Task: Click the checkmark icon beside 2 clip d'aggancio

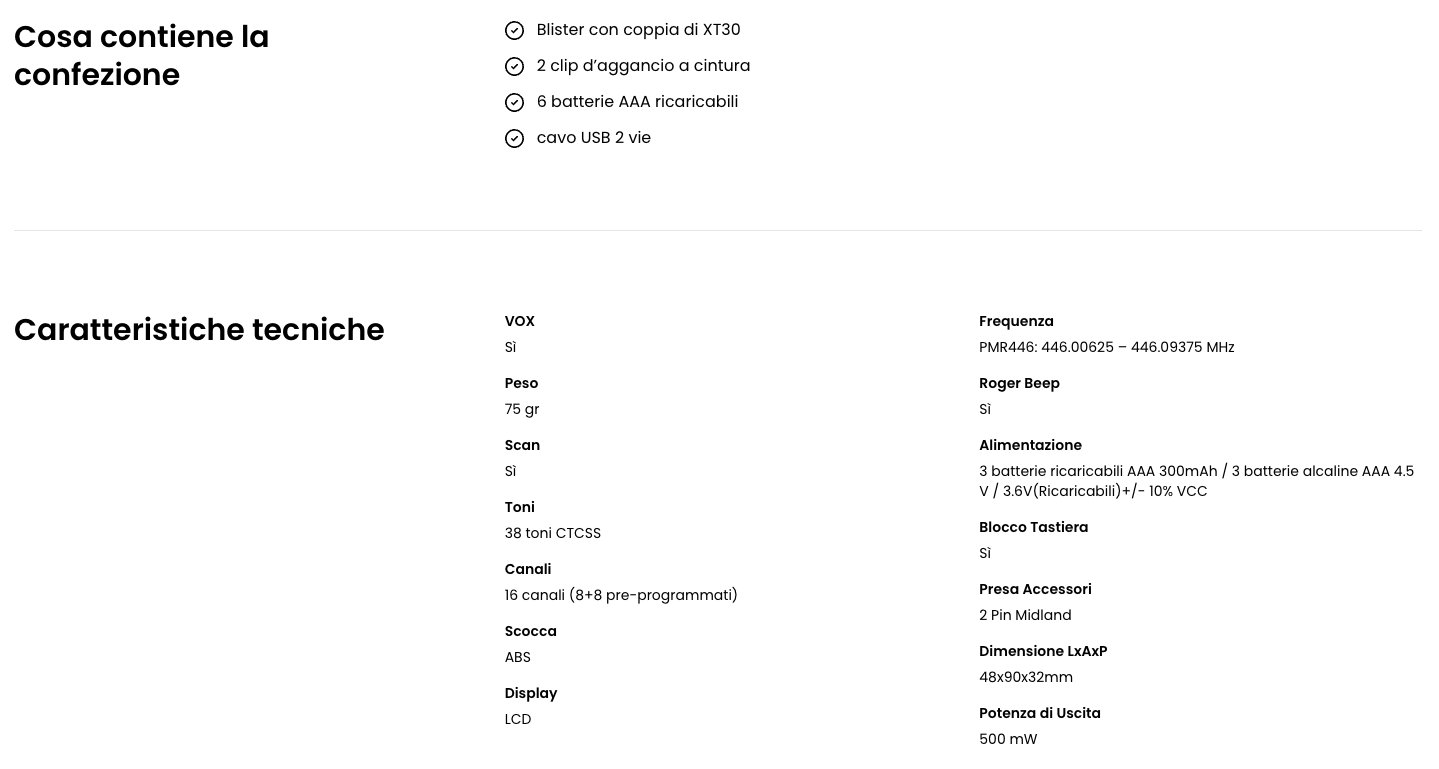Action: tap(514, 66)
